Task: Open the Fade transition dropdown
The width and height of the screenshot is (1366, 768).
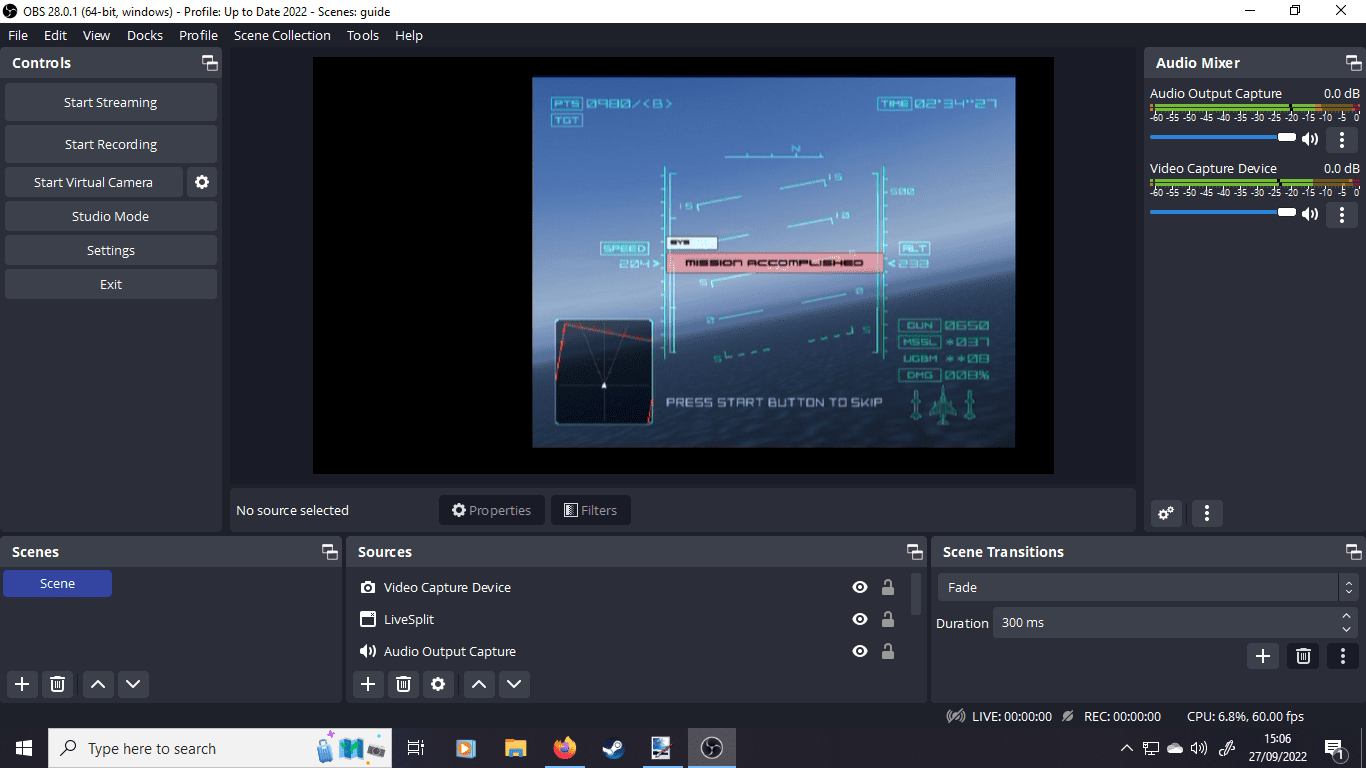Action: (1148, 587)
